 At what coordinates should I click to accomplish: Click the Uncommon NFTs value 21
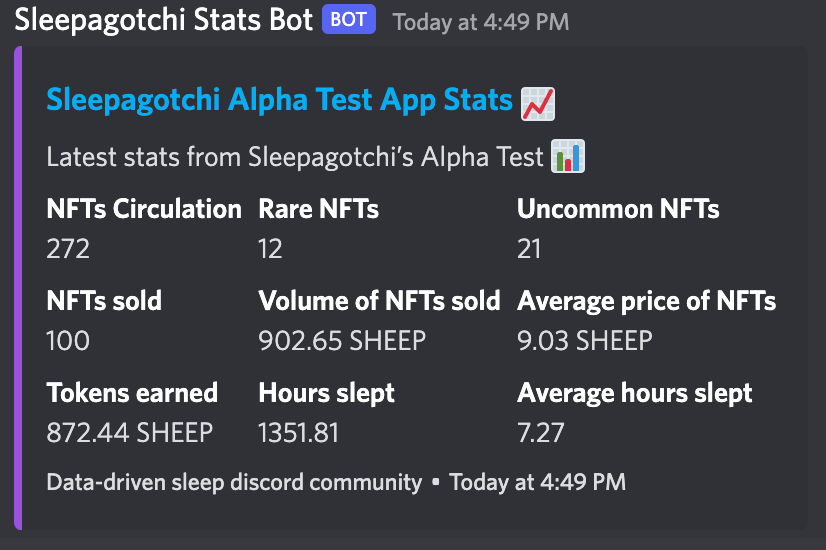(529, 249)
